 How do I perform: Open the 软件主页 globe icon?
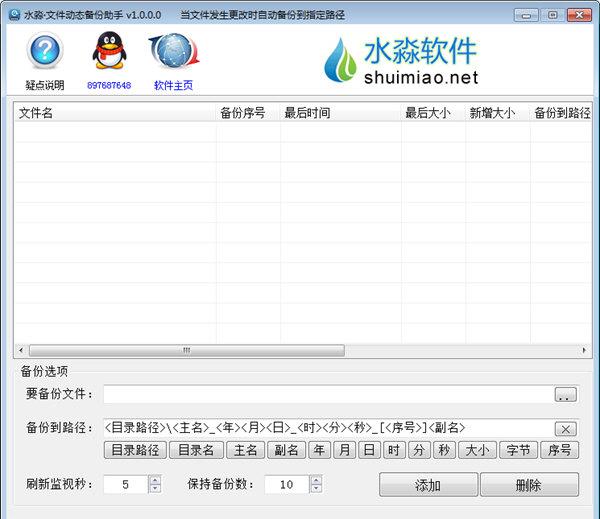pos(172,52)
